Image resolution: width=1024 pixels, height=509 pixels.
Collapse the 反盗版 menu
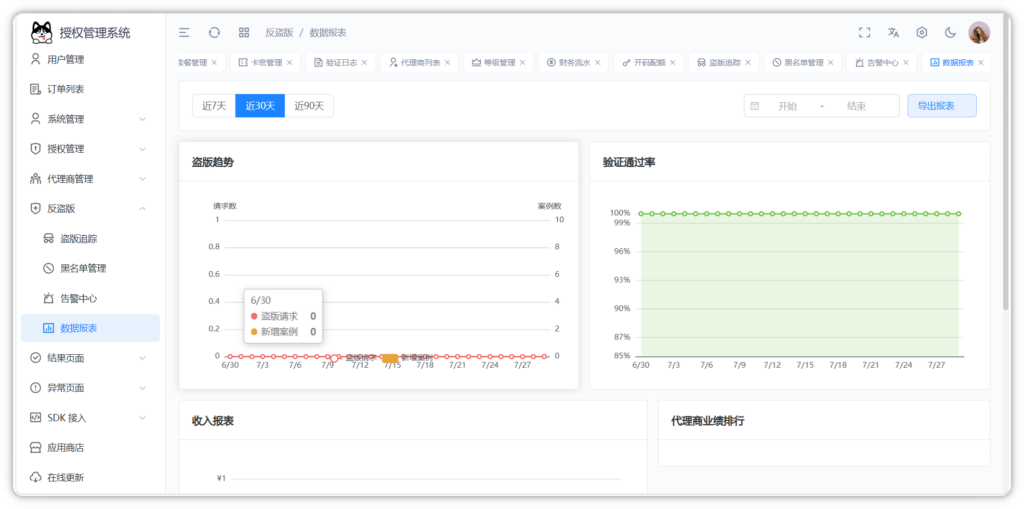90,208
